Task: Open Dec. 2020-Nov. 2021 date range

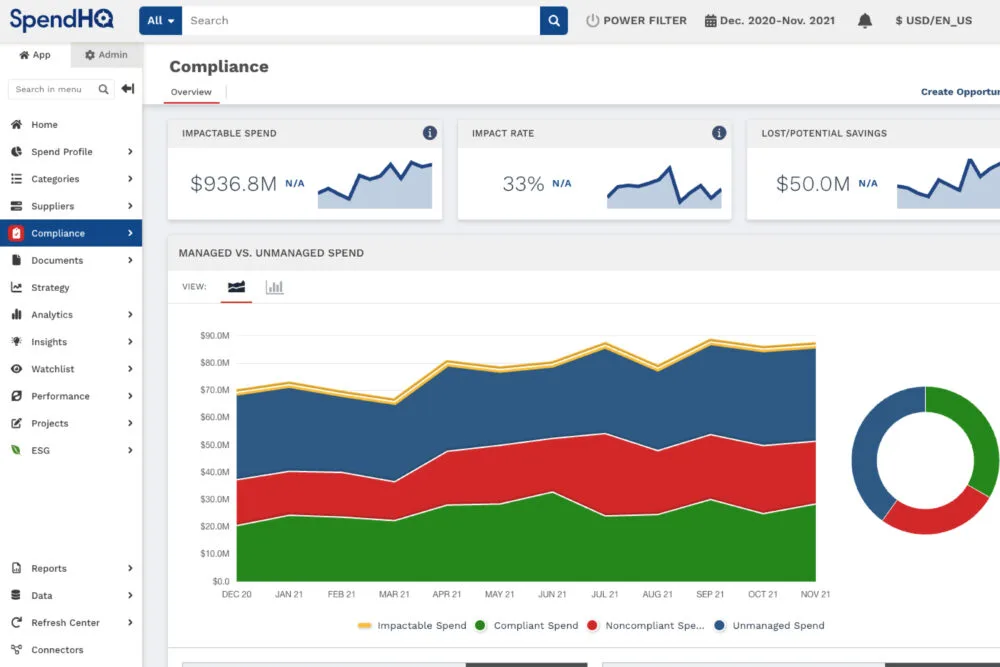Action: (x=777, y=20)
